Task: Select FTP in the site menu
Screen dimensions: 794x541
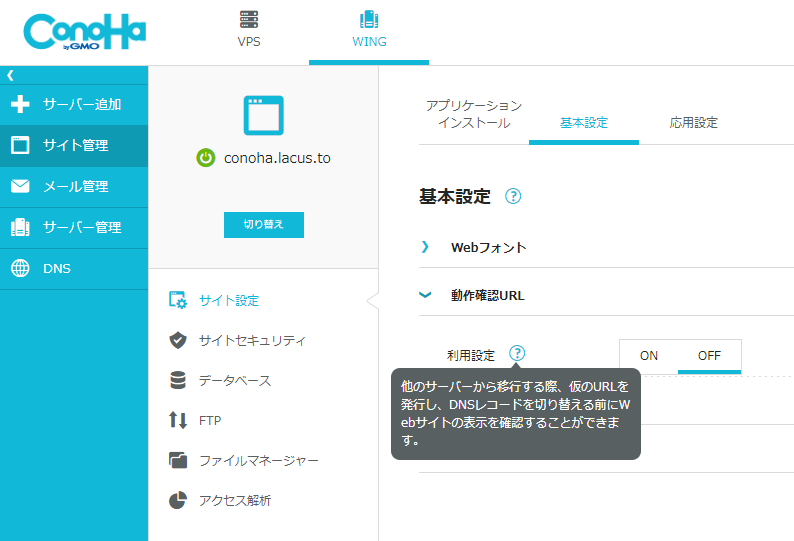Action: pos(209,420)
